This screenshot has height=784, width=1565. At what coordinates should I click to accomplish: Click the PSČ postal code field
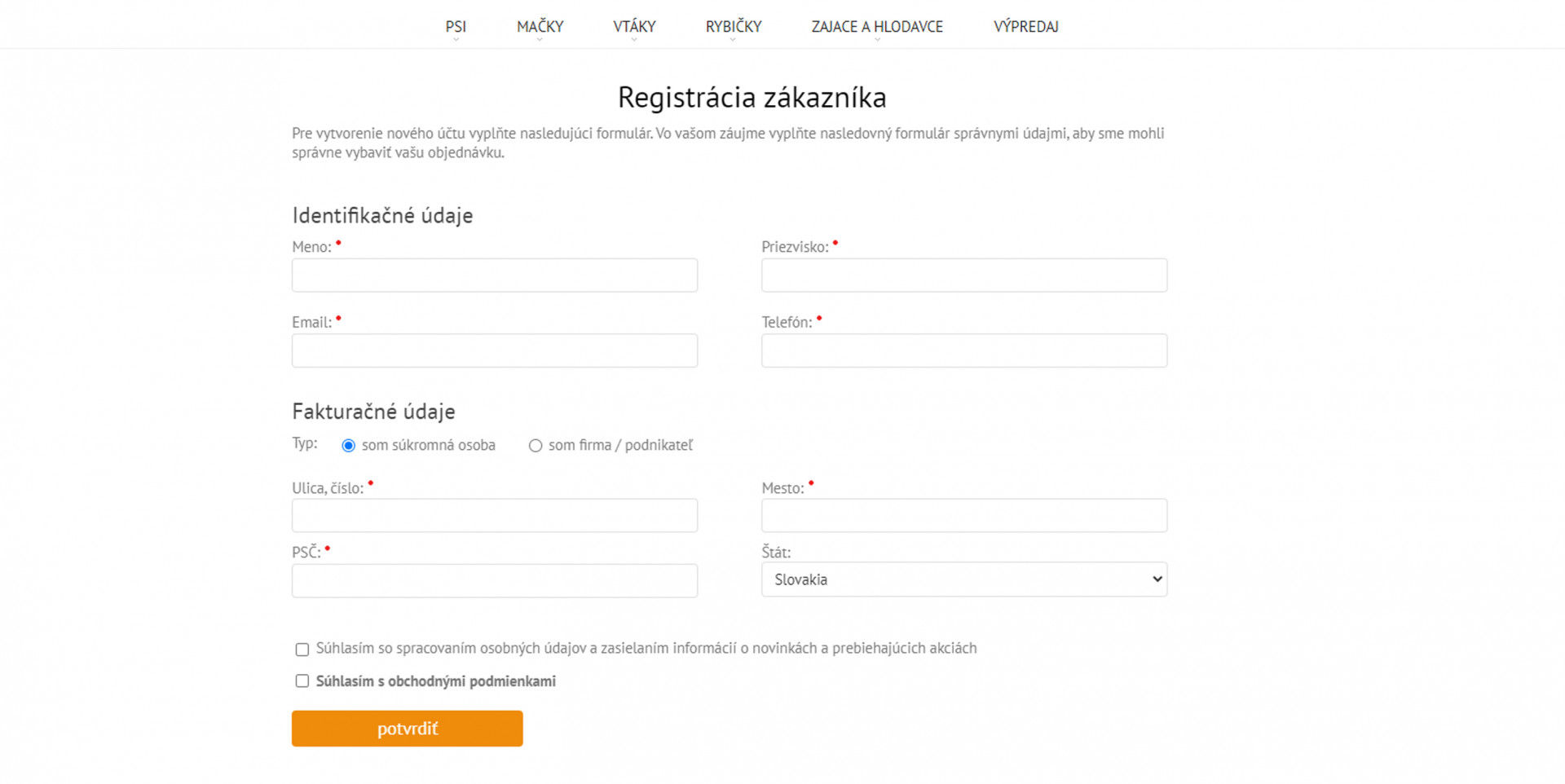[x=495, y=581]
